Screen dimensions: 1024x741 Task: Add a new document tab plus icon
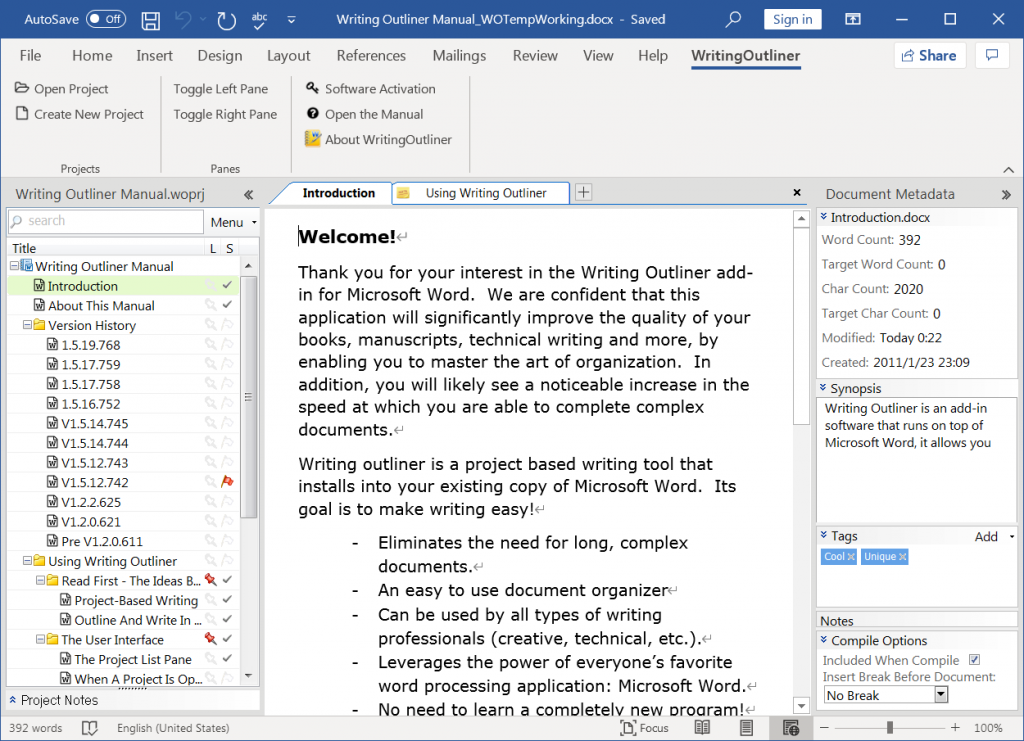click(583, 193)
